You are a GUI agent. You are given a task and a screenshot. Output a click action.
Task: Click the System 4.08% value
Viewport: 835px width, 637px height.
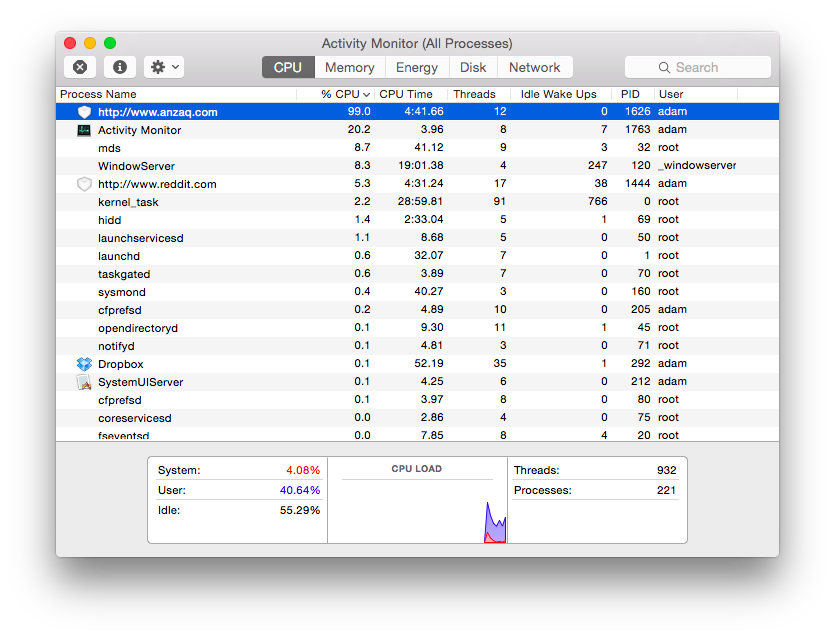(303, 470)
